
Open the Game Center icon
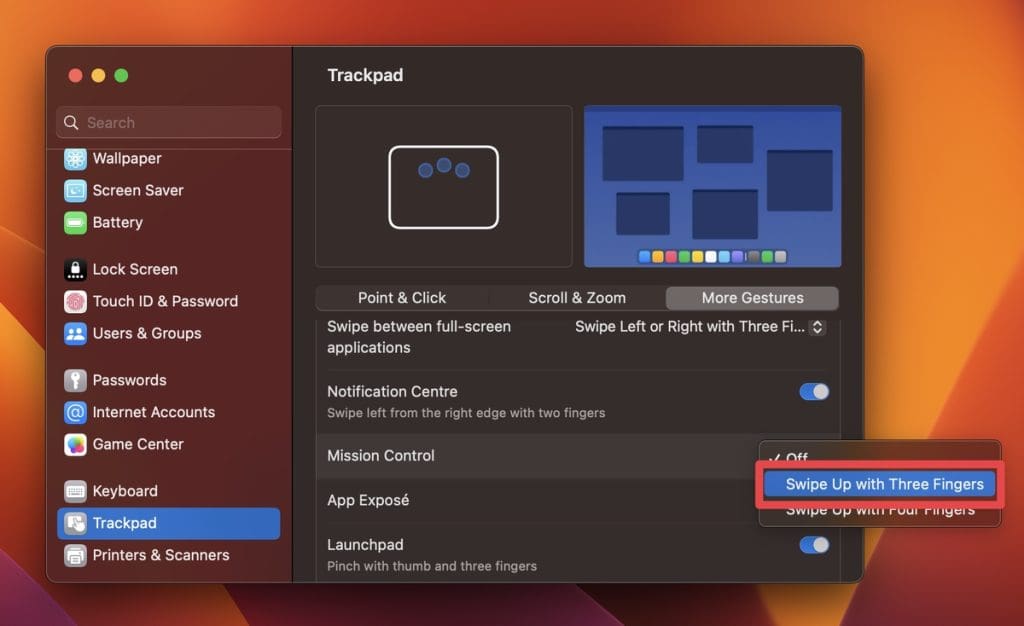click(75, 445)
